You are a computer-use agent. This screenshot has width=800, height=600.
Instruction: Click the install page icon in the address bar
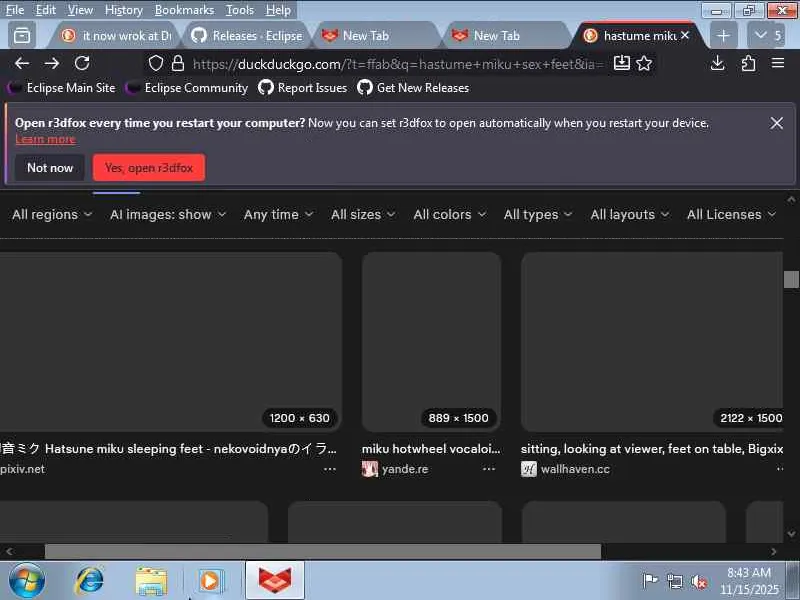(x=621, y=63)
